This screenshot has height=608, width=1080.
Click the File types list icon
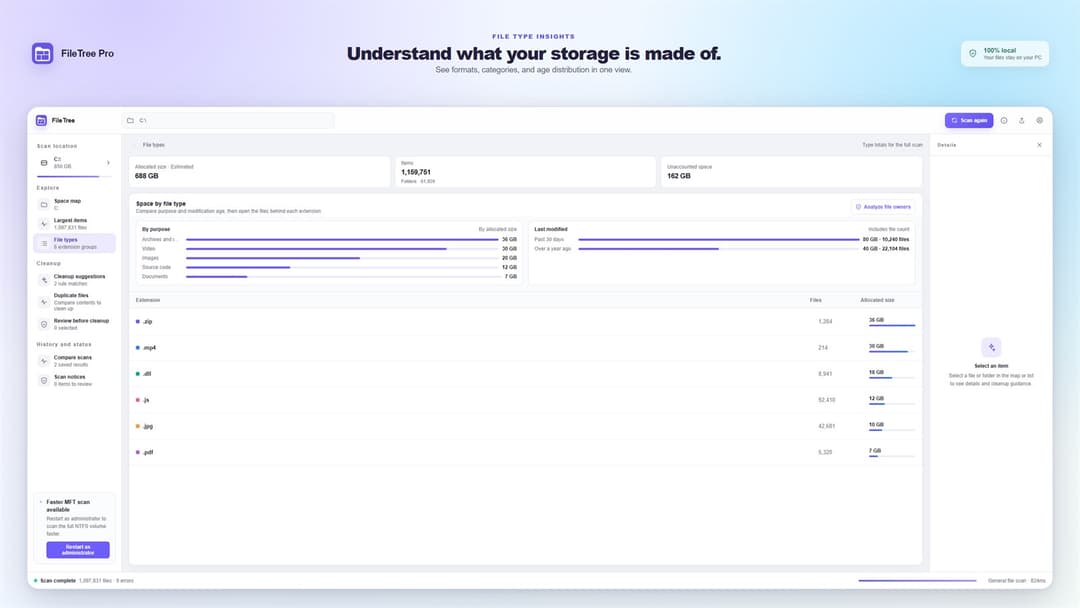[44, 243]
